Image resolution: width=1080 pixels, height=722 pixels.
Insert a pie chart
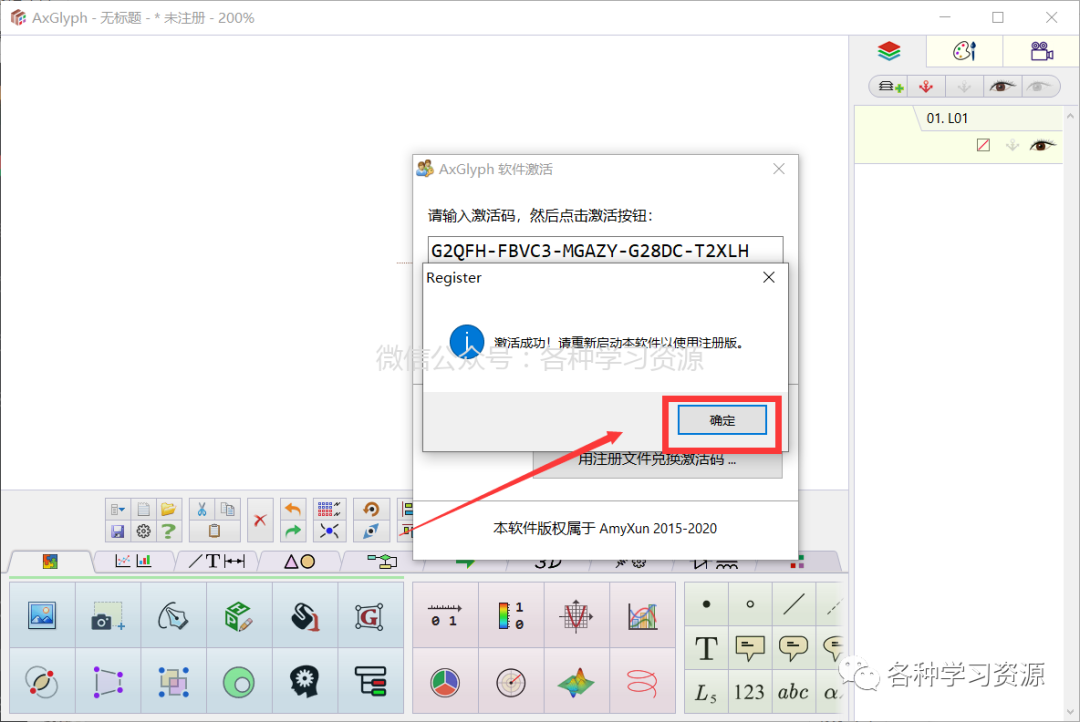tap(445, 682)
